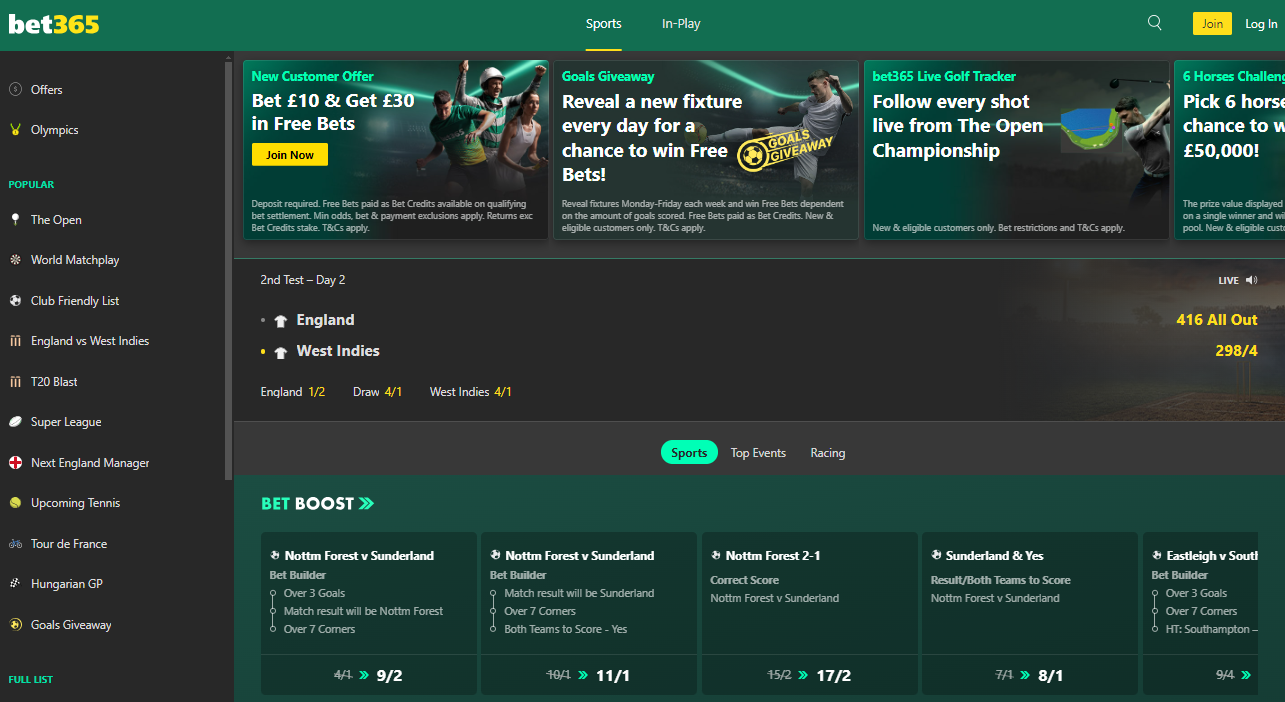1285x702 pixels.
Task: Click boost arrows on the 8/1 odds
Action: tap(1026, 676)
